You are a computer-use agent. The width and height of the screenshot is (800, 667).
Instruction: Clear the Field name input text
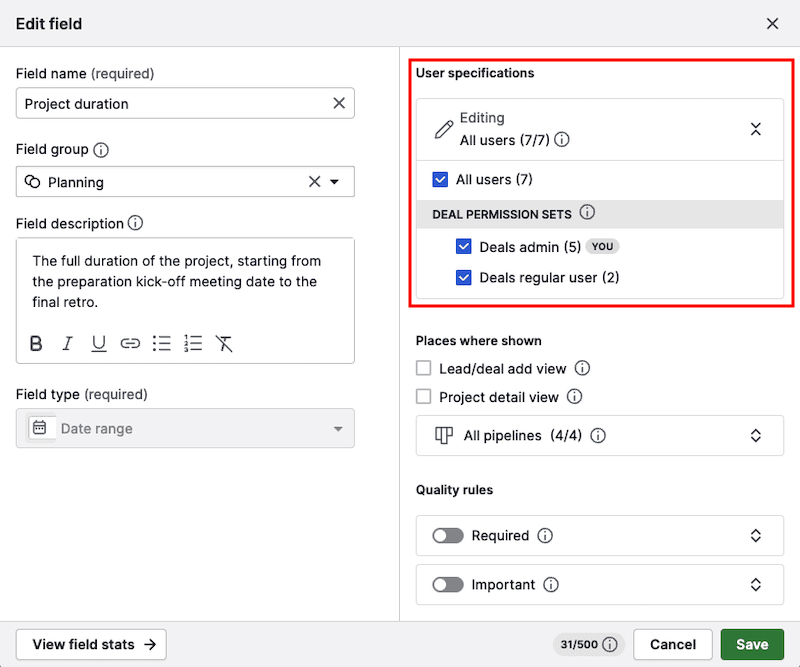pos(339,103)
